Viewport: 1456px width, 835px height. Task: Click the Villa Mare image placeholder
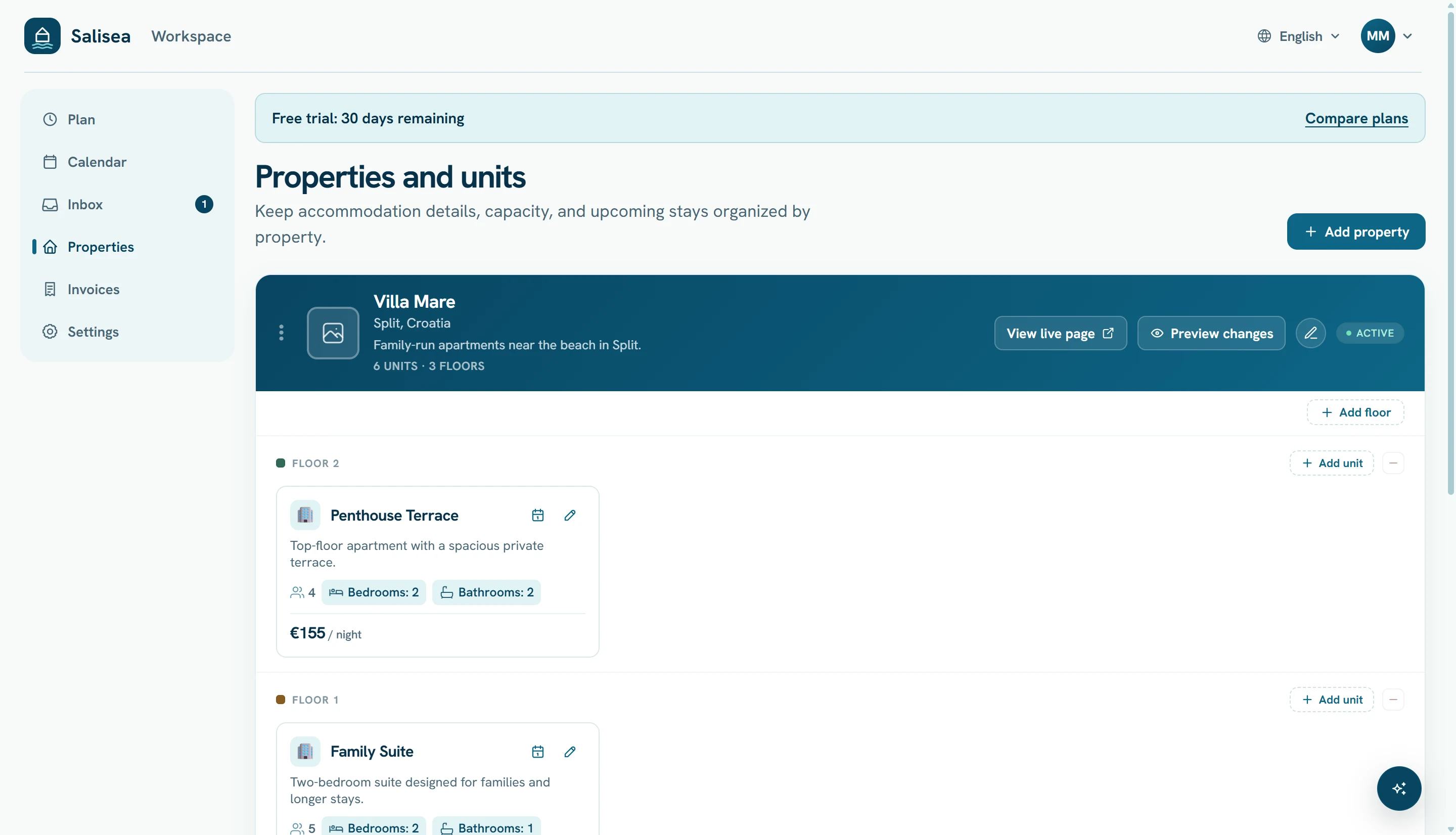(x=333, y=333)
